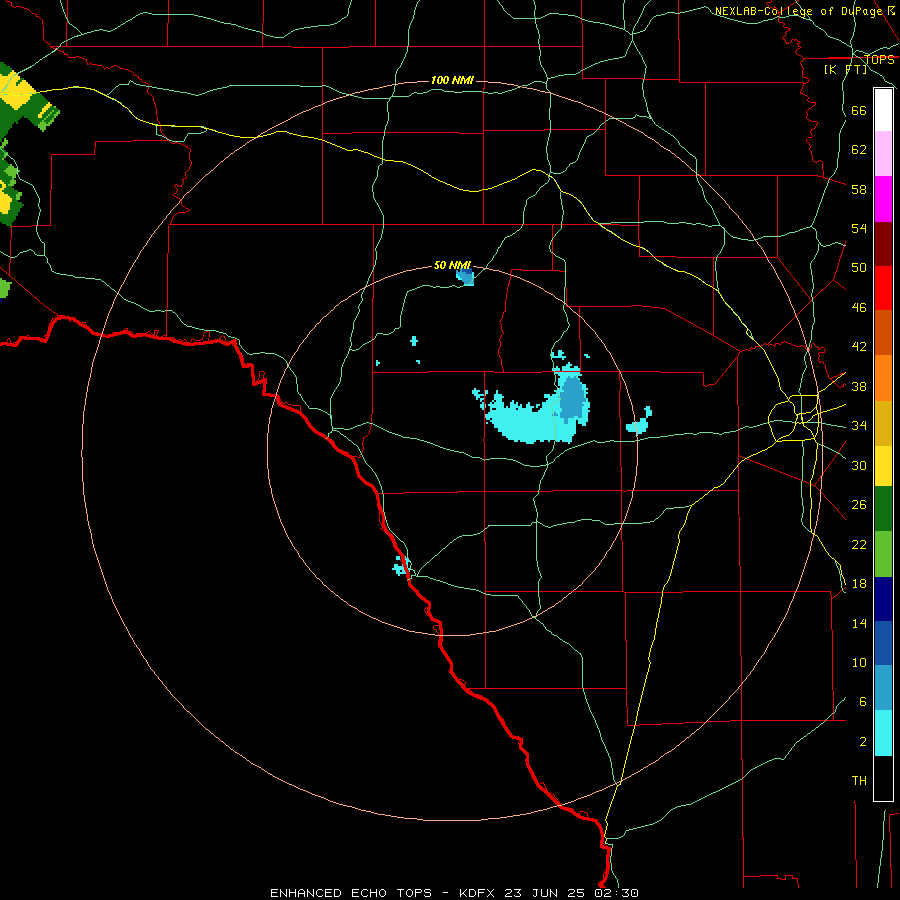
Task: Click the dark red 50-54 kft swatch
Action: 883,244
